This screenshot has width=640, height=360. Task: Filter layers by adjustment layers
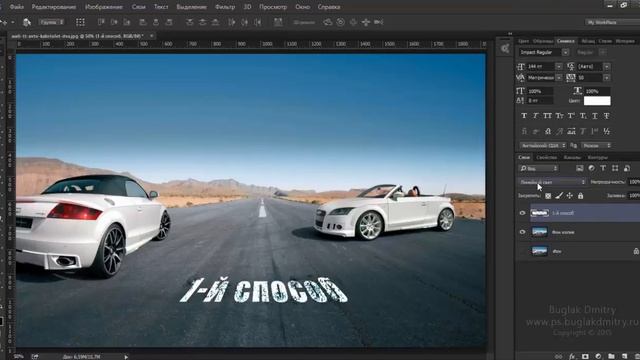click(x=591, y=168)
